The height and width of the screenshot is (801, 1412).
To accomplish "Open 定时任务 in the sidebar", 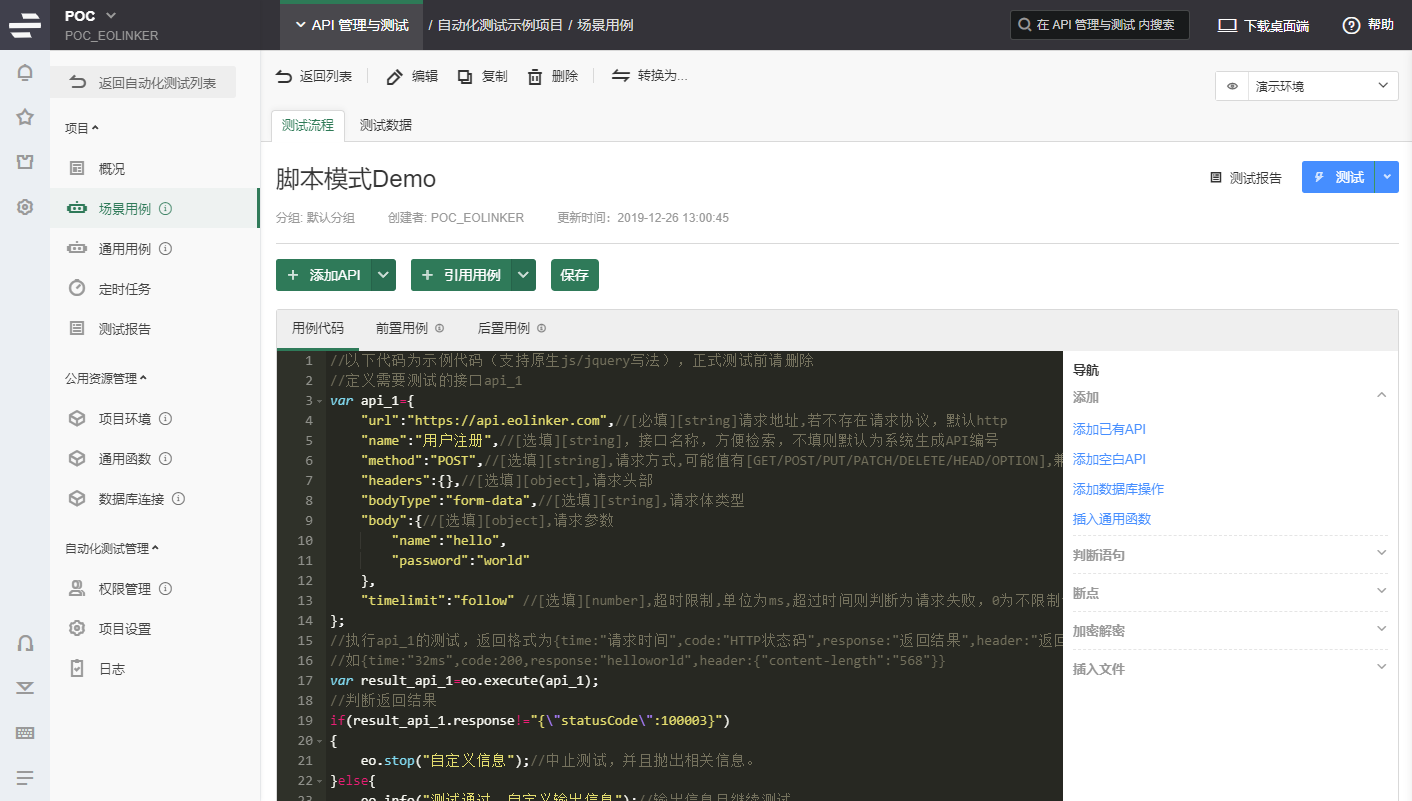I will coord(124,289).
